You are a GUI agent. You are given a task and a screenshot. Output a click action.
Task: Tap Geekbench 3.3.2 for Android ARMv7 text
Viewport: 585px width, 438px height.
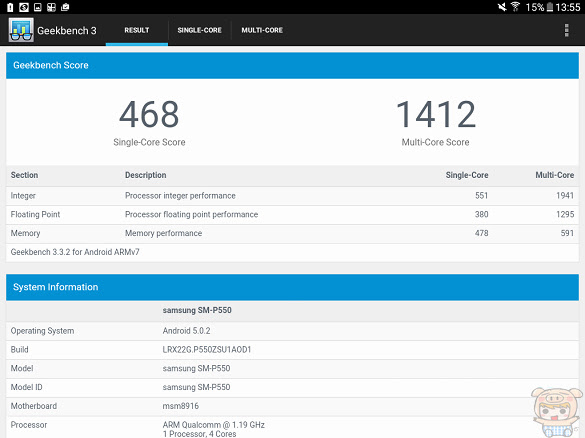75,252
